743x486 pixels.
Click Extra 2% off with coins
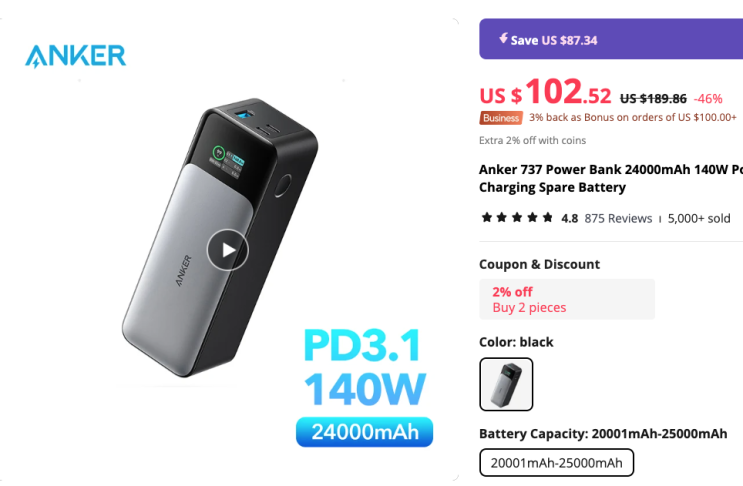point(532,140)
